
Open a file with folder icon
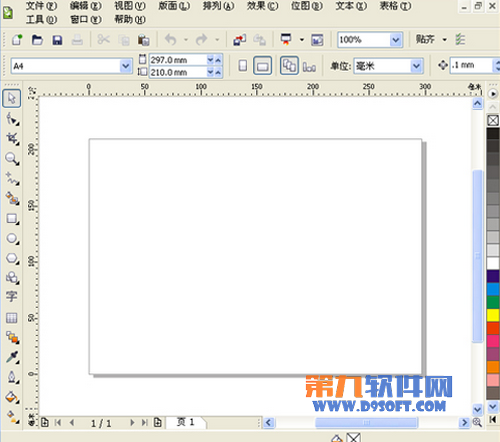coord(37,40)
